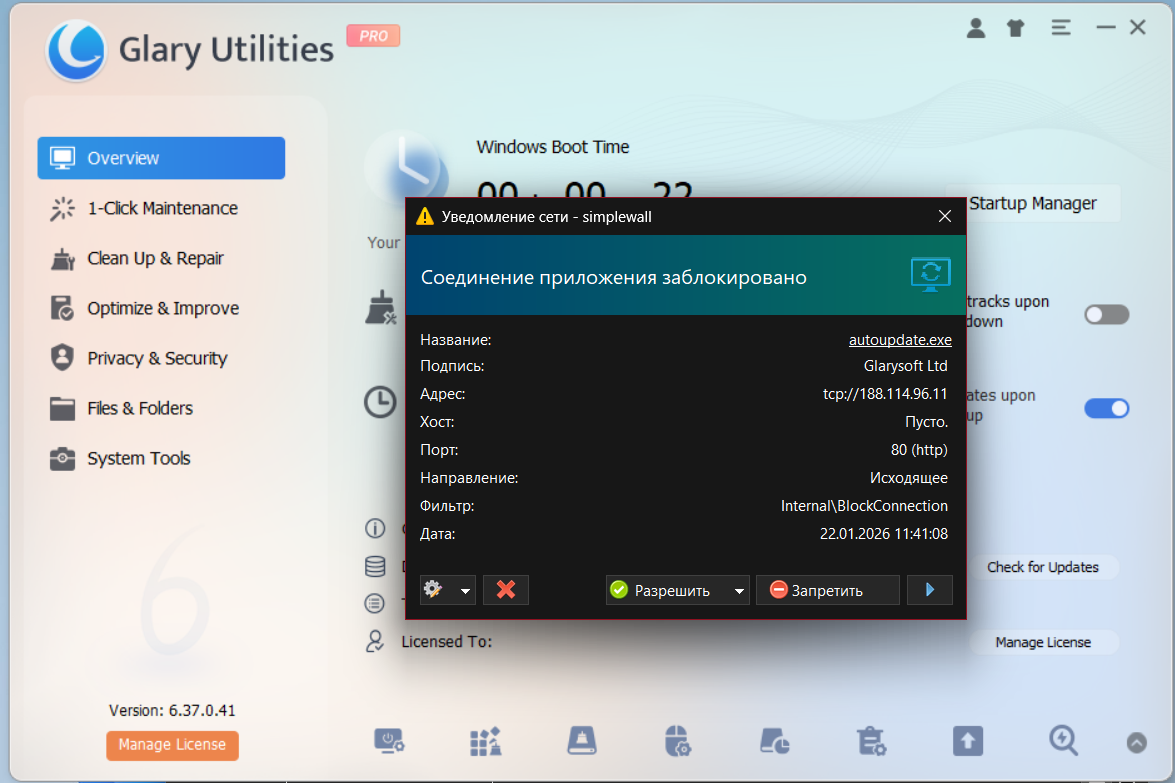The width and height of the screenshot is (1175, 783).
Task: Switch to Optimize & Improve
Action: [x=161, y=309]
